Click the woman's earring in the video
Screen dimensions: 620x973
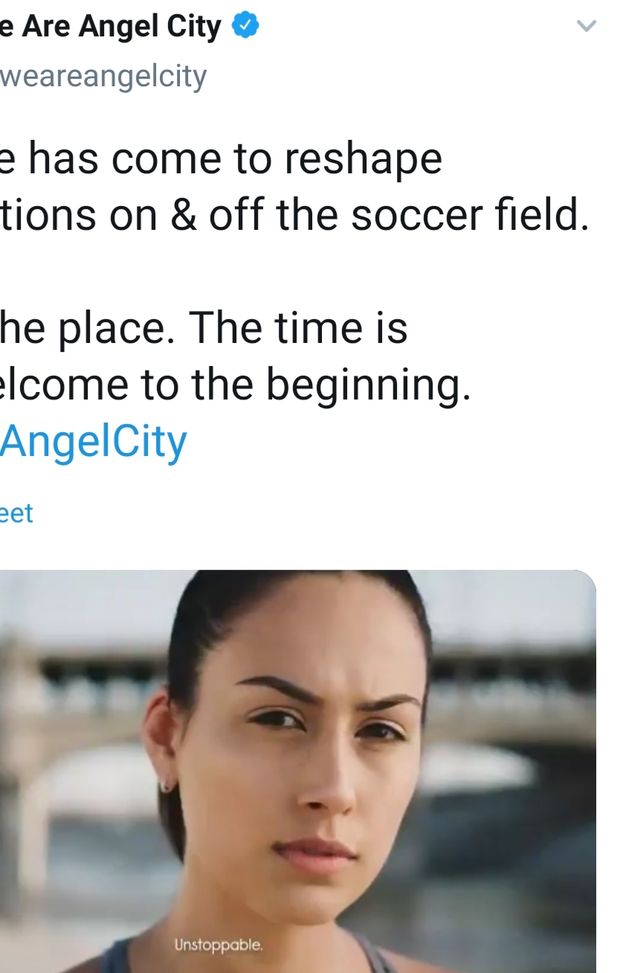tap(166, 786)
